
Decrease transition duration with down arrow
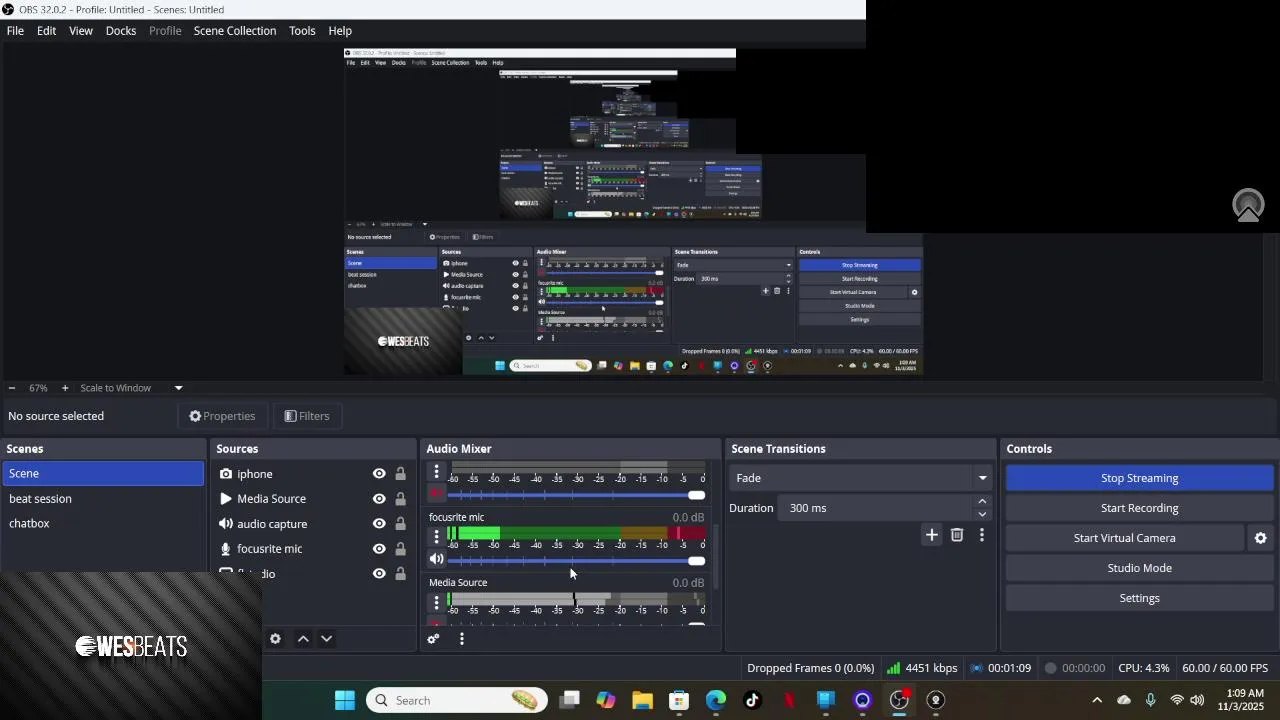982,514
